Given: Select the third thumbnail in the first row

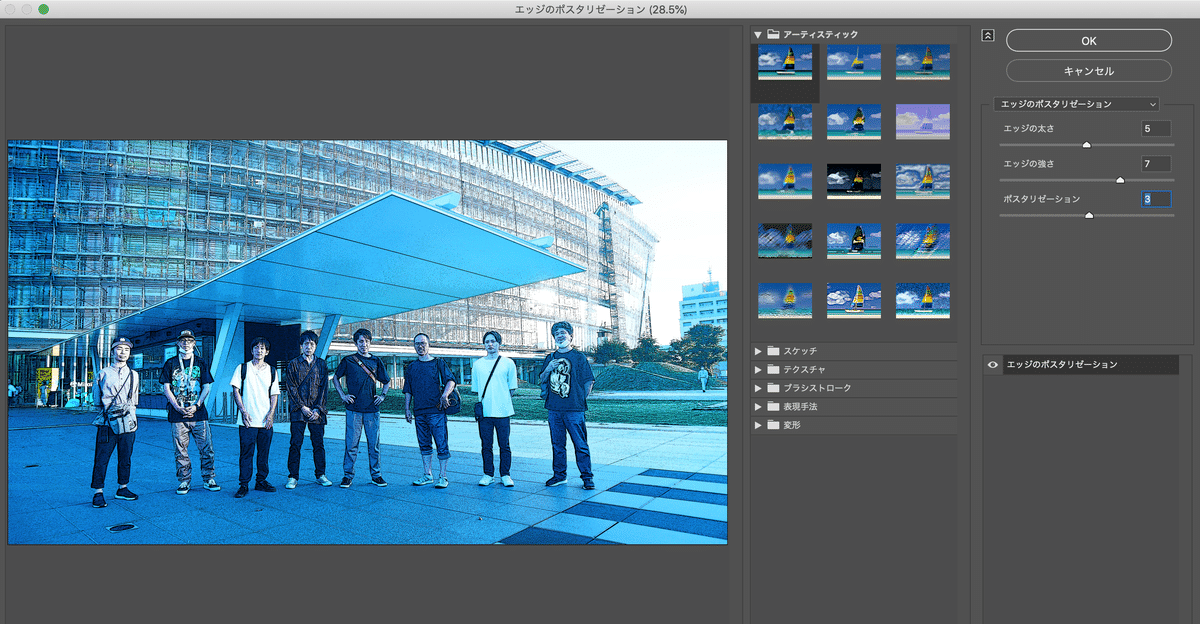Looking at the screenshot, I should pyautogui.click(x=923, y=62).
